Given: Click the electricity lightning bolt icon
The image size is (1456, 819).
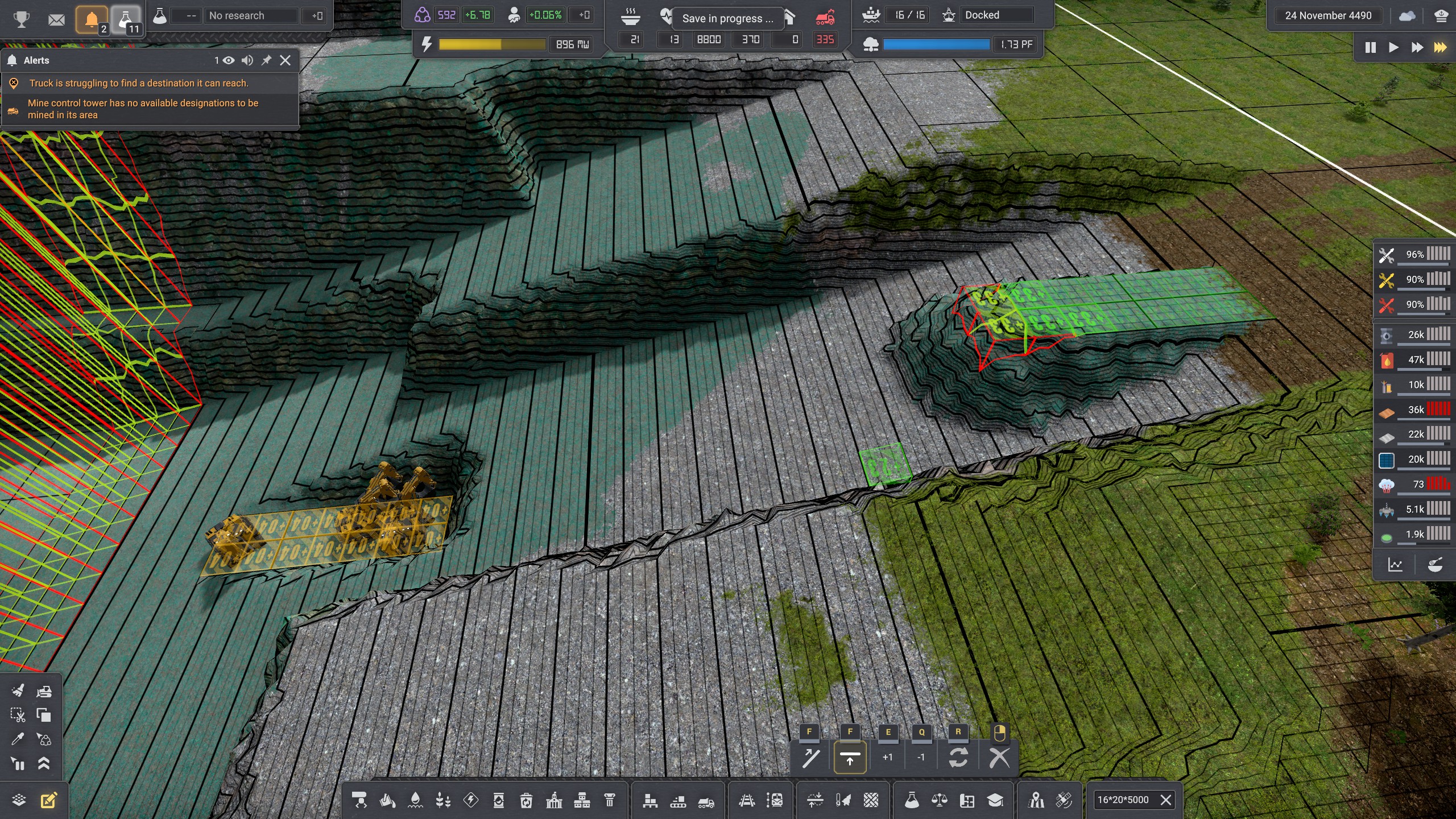Looking at the screenshot, I should [x=427, y=44].
